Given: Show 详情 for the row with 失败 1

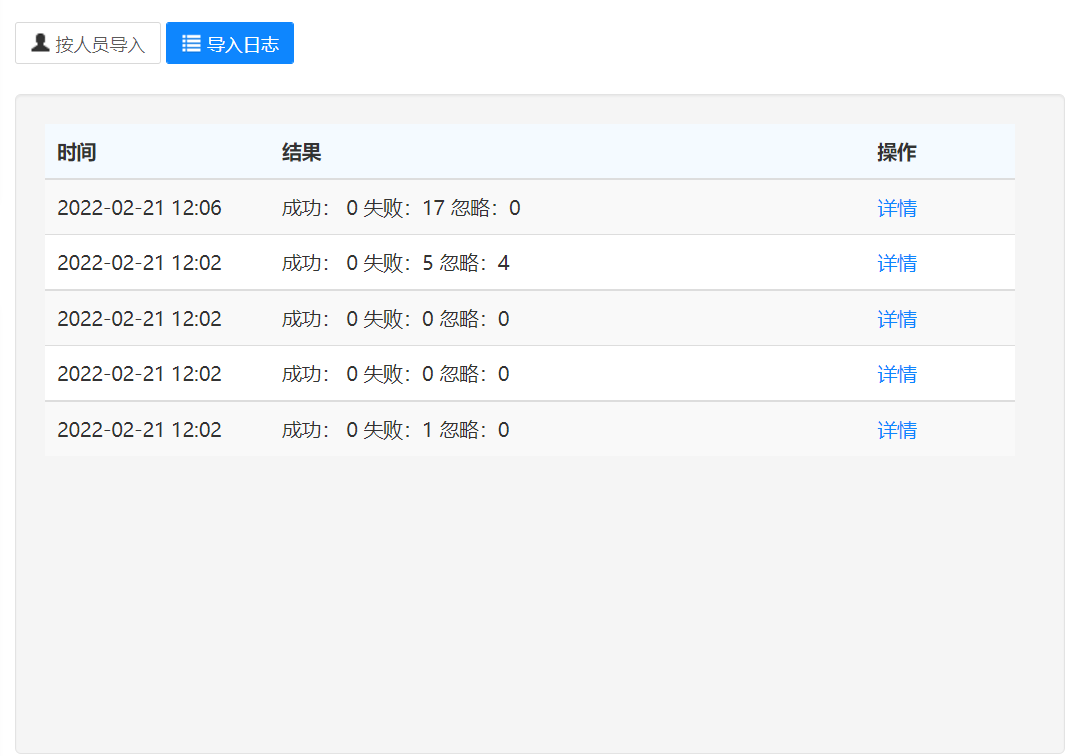Looking at the screenshot, I should pyautogui.click(x=897, y=430).
